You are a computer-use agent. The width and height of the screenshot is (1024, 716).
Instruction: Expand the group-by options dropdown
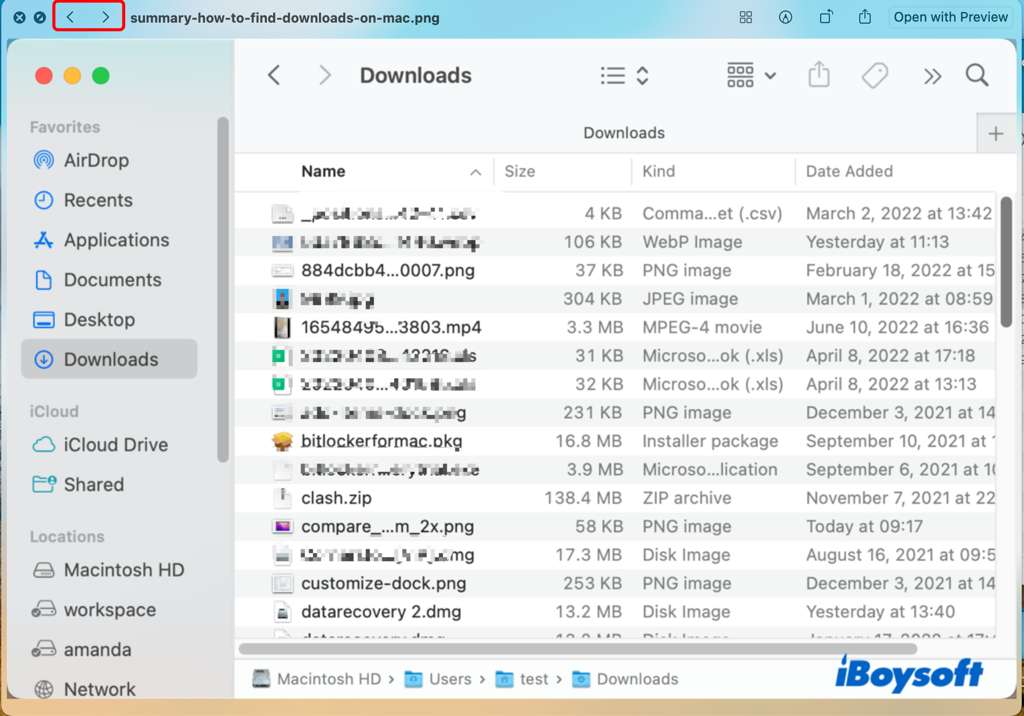click(x=751, y=76)
